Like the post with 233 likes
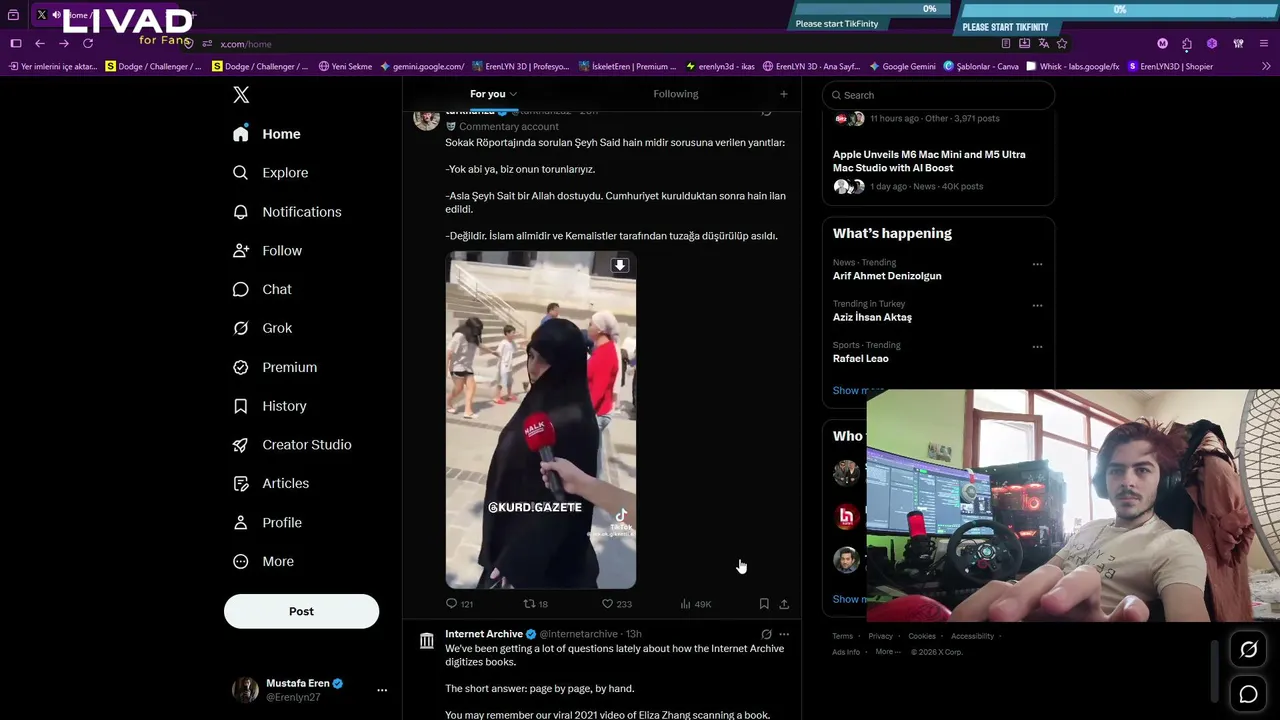Image resolution: width=1280 pixels, height=720 pixels. click(616, 604)
